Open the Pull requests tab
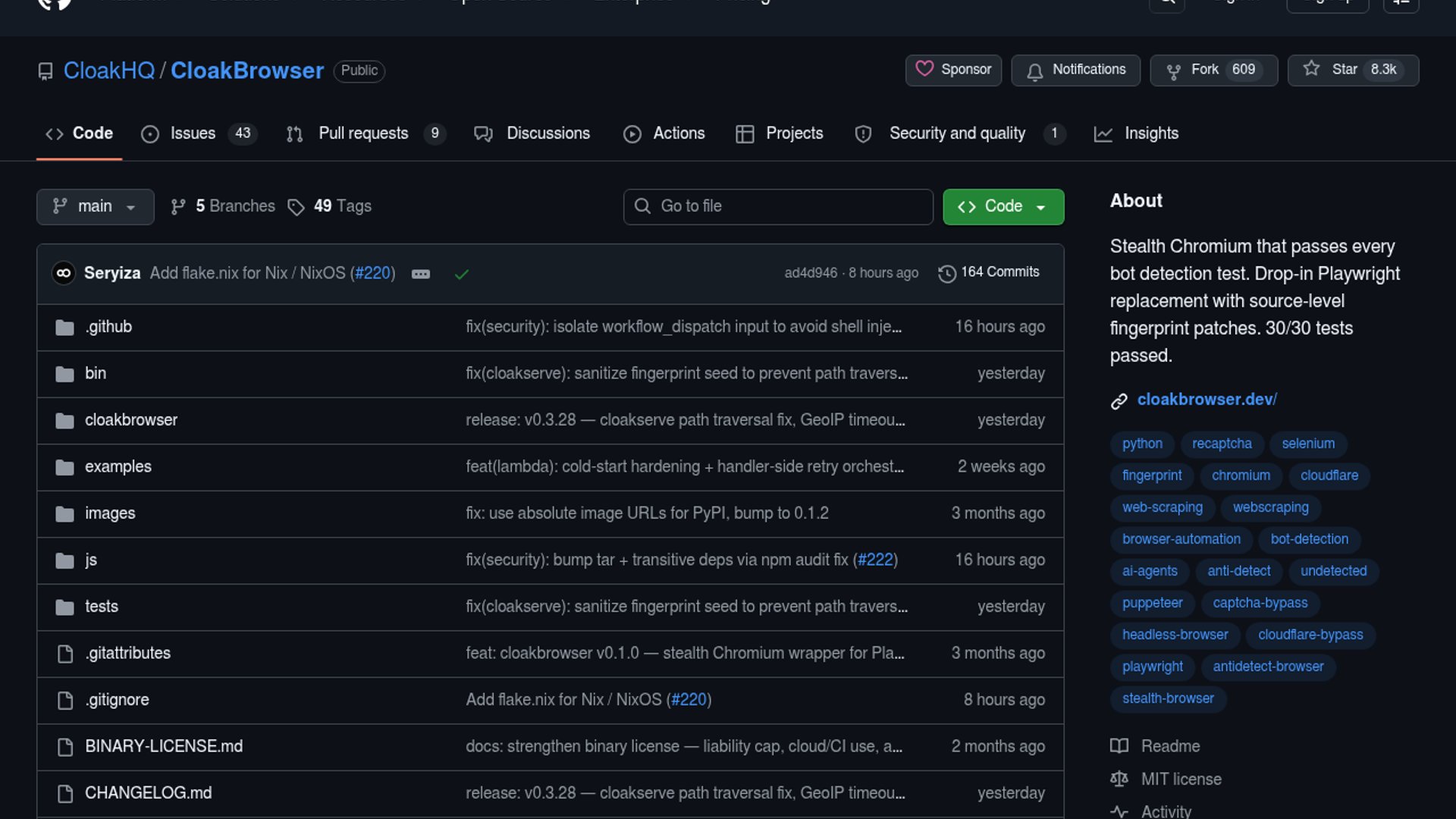The width and height of the screenshot is (1456, 819). (365, 133)
